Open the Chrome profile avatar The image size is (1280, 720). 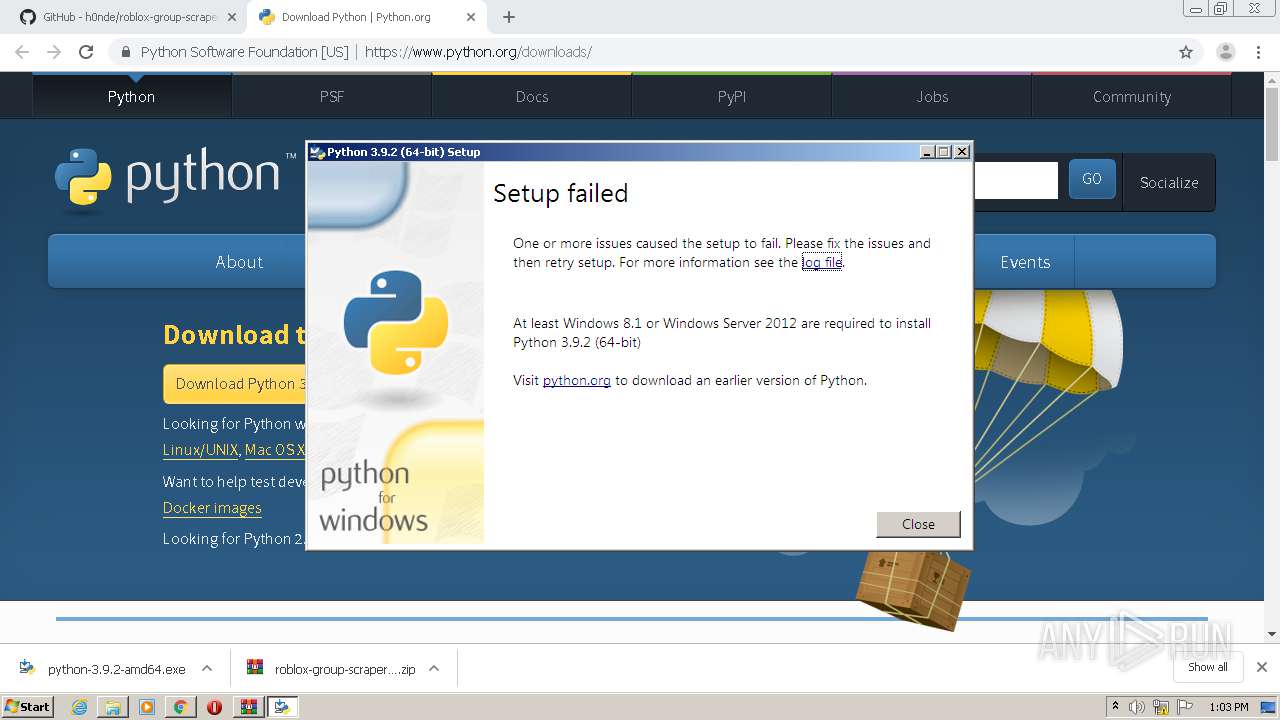pos(1225,52)
